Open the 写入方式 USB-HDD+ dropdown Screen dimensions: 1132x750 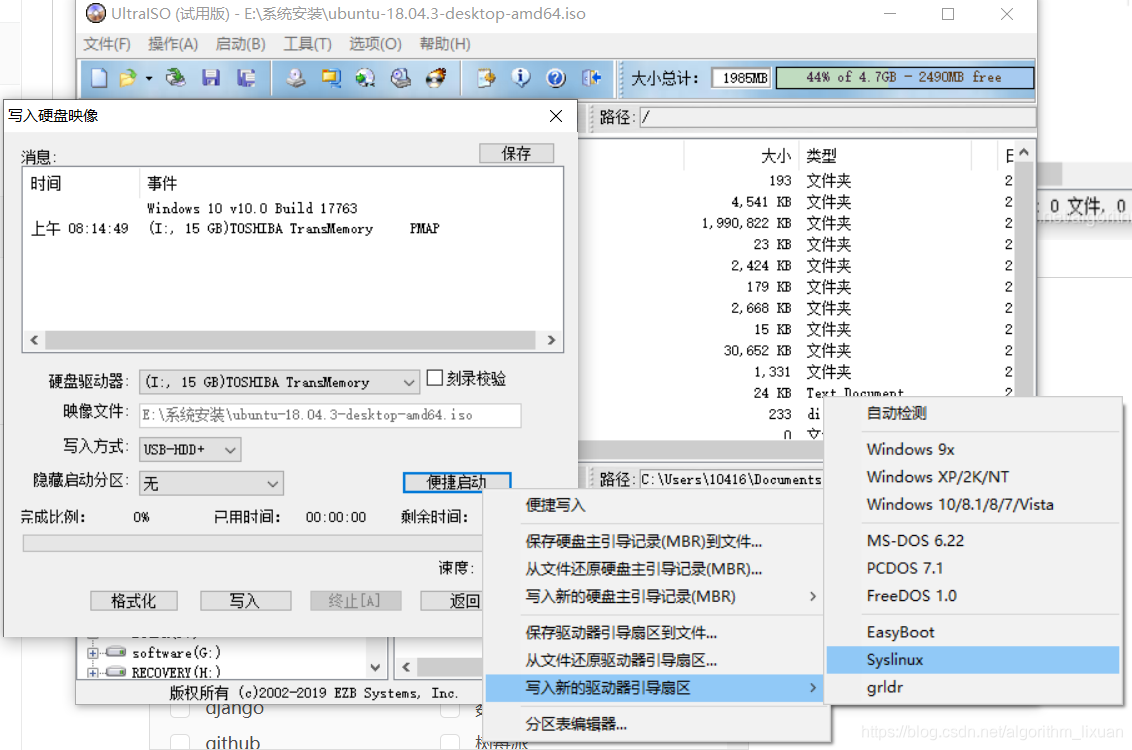[230, 450]
